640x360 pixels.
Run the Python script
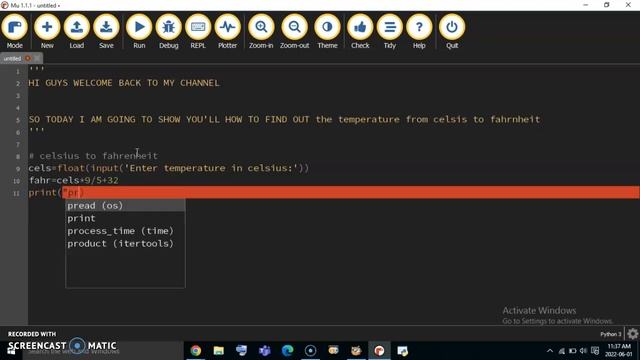139,31
